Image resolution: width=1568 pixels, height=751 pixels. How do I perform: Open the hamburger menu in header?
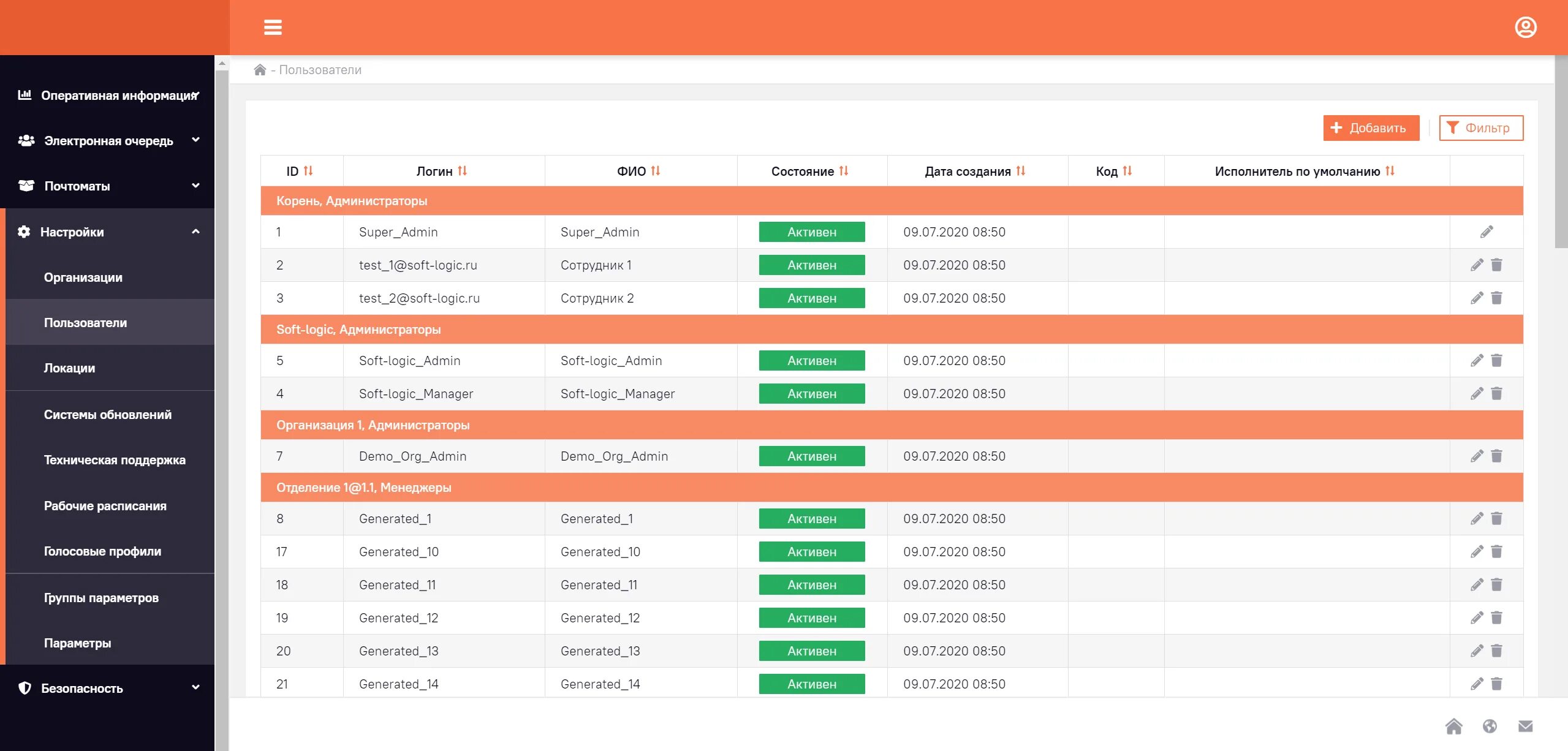(273, 28)
